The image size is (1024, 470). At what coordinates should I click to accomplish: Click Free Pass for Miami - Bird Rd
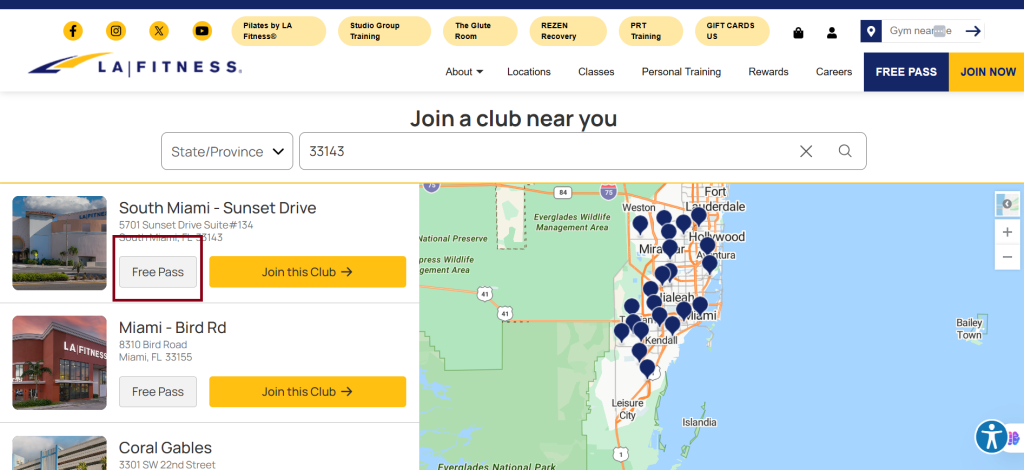(x=158, y=392)
